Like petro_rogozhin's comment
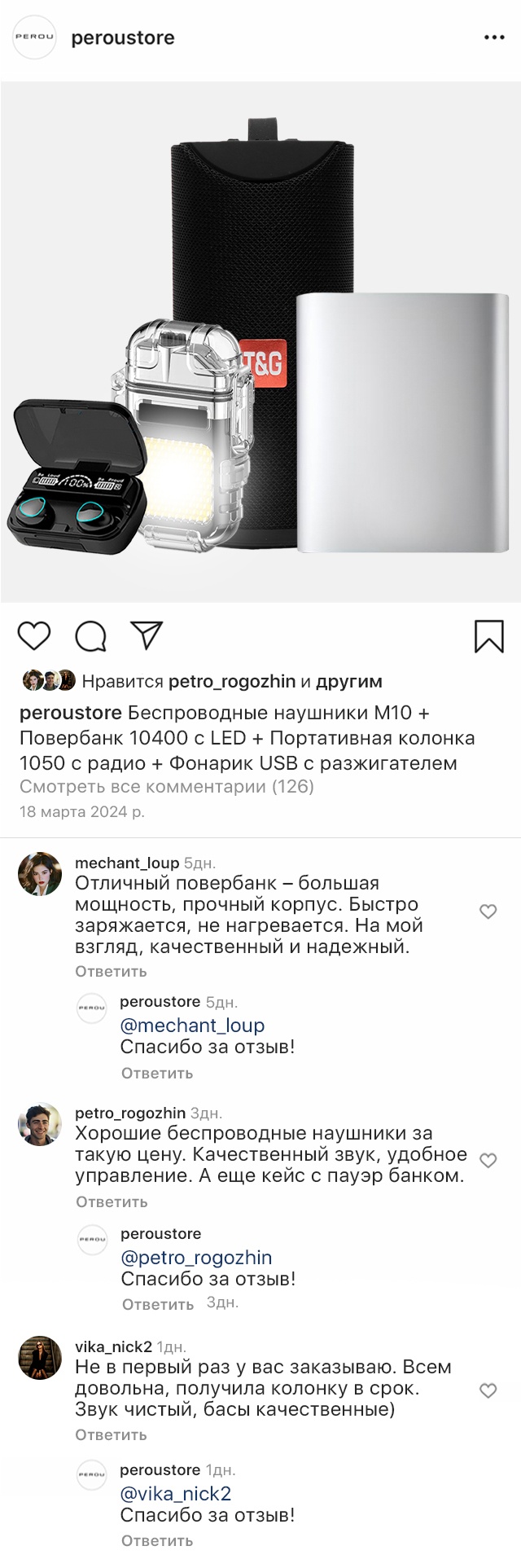 point(488,1160)
